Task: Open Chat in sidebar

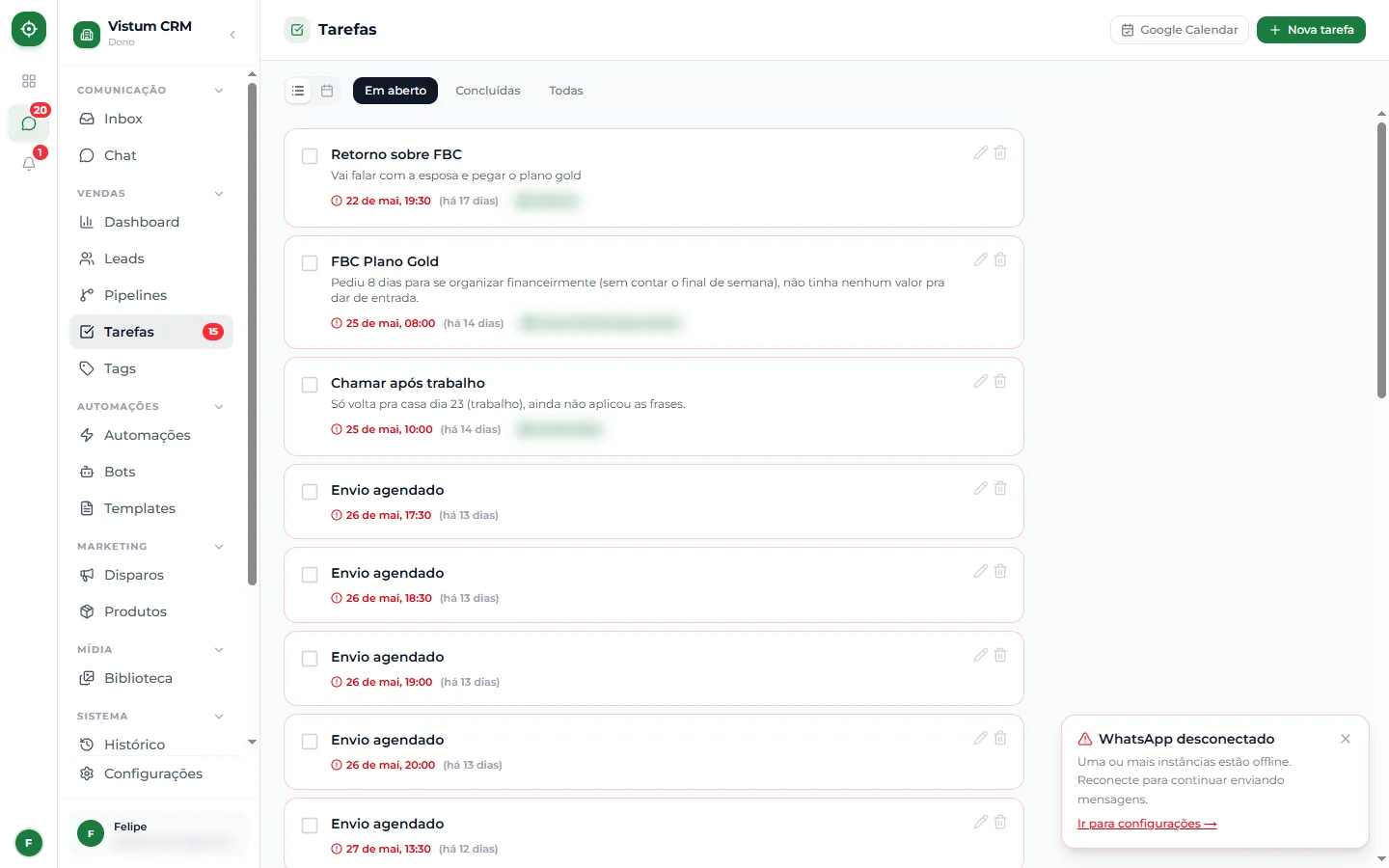Action: pos(151,155)
